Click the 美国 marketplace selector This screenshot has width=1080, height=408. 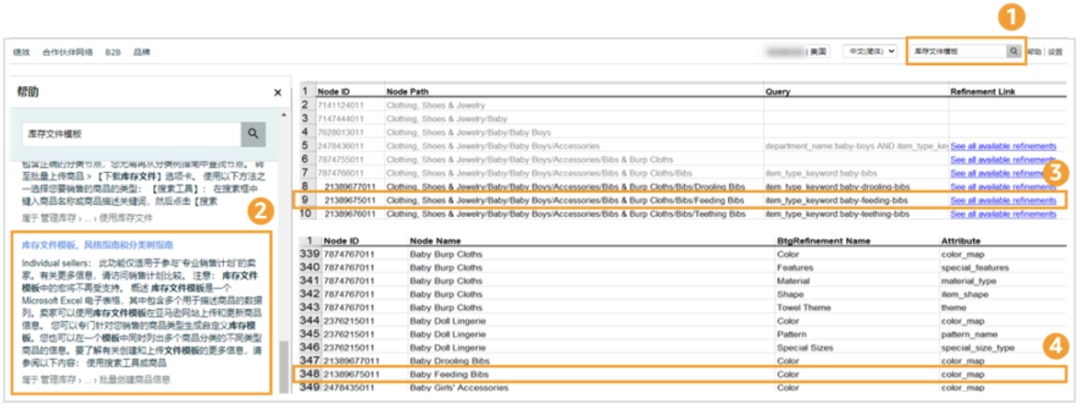tap(818, 52)
